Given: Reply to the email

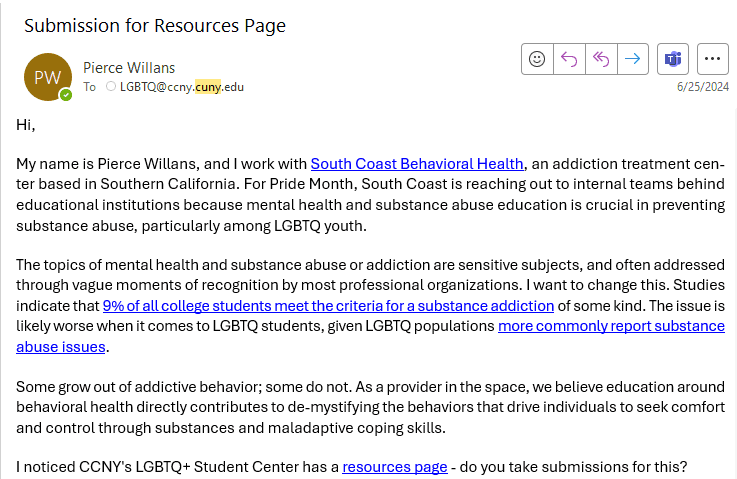Looking at the screenshot, I should (569, 59).
